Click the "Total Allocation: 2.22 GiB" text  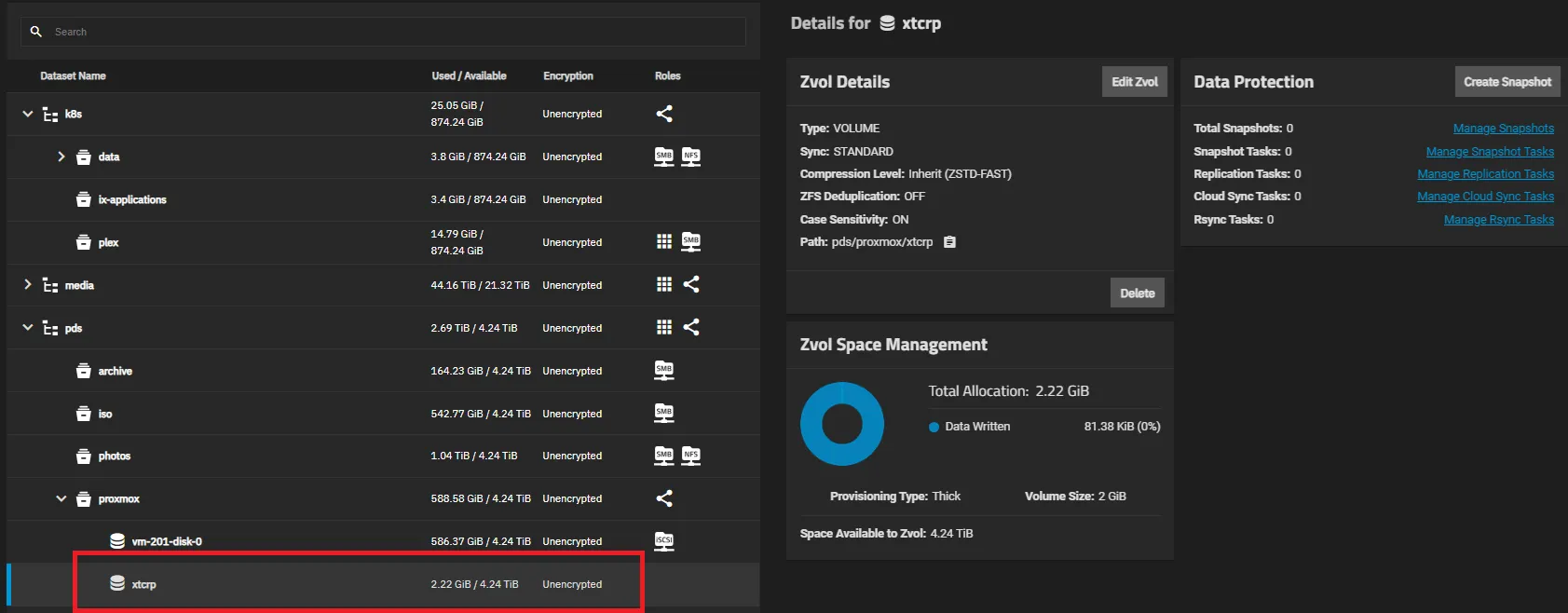pyautogui.click(x=1008, y=391)
